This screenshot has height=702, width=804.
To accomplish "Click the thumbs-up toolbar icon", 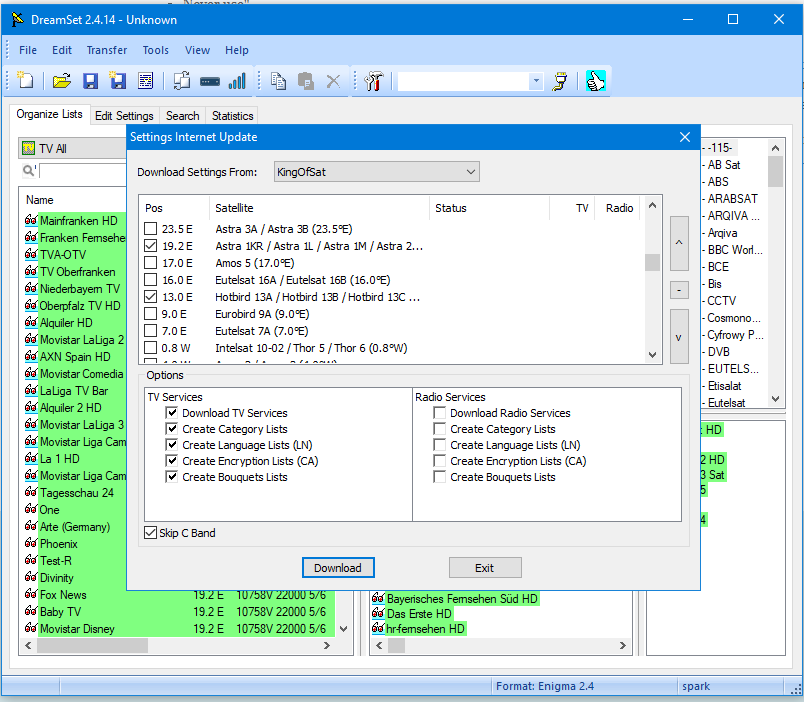I will pyautogui.click(x=596, y=81).
